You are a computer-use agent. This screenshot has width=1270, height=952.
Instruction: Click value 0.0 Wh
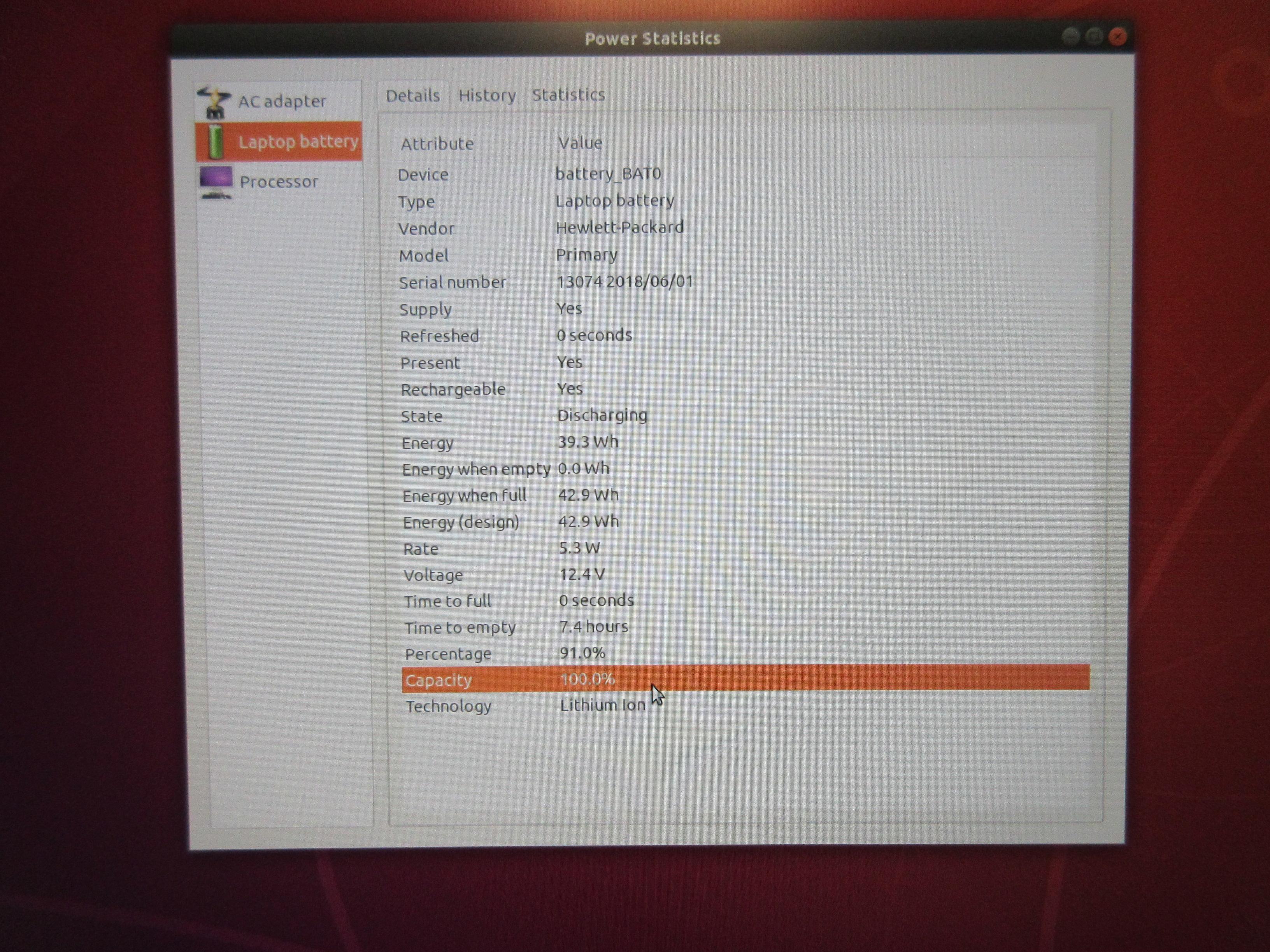[x=583, y=468]
